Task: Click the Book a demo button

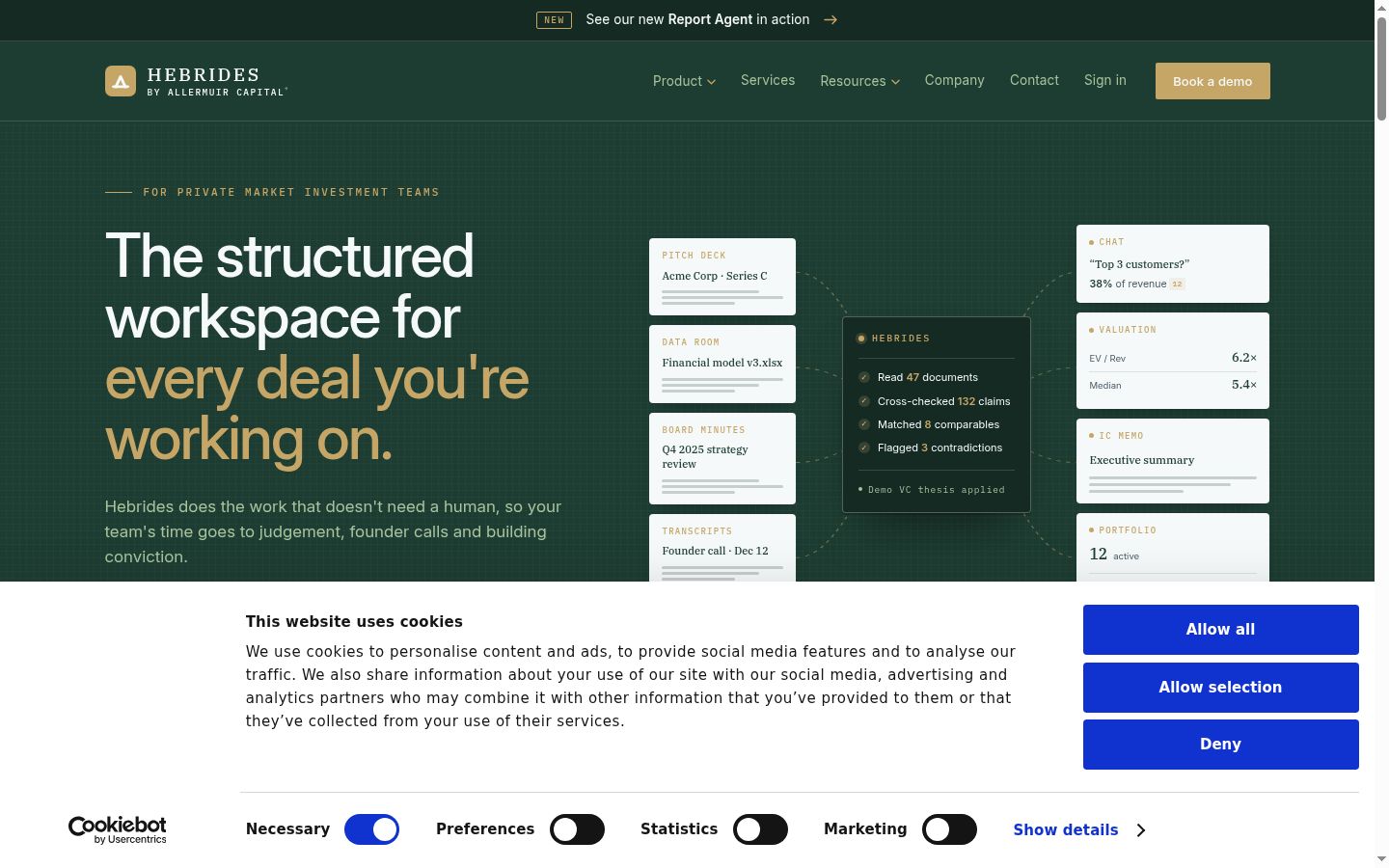Action: pyautogui.click(x=1212, y=81)
